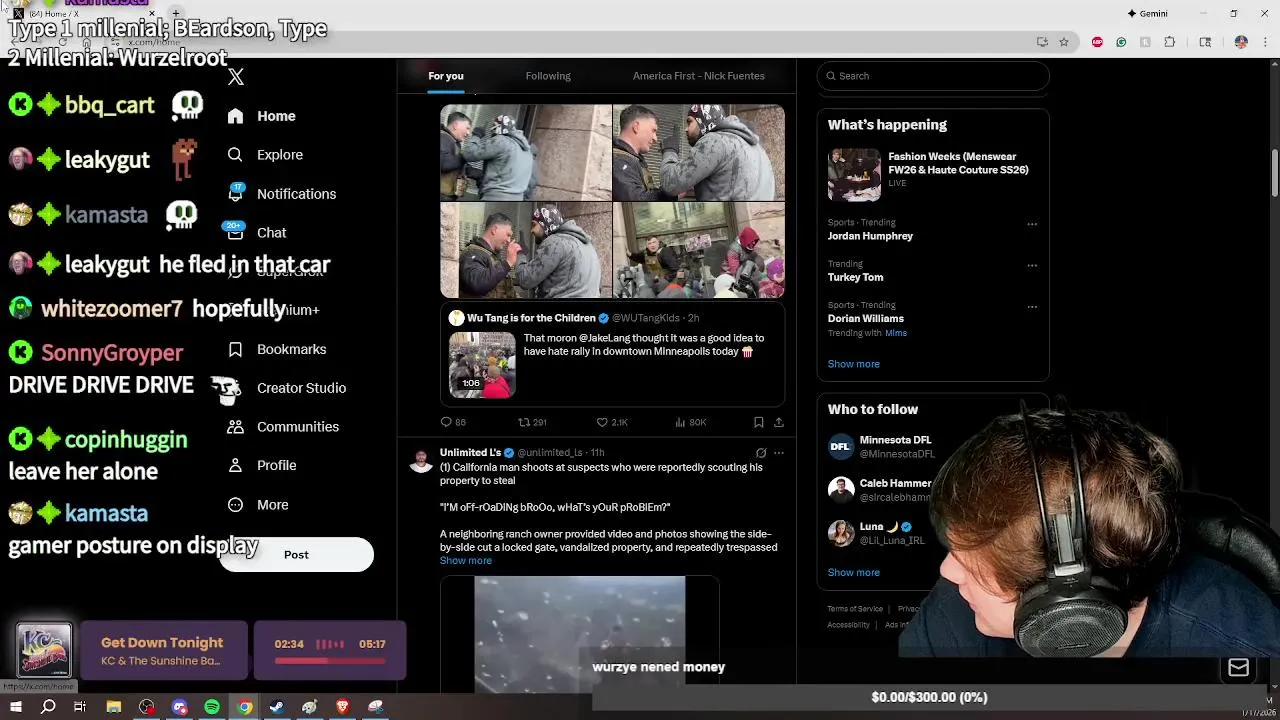Click the install app icon in address bar

[x=1042, y=42]
